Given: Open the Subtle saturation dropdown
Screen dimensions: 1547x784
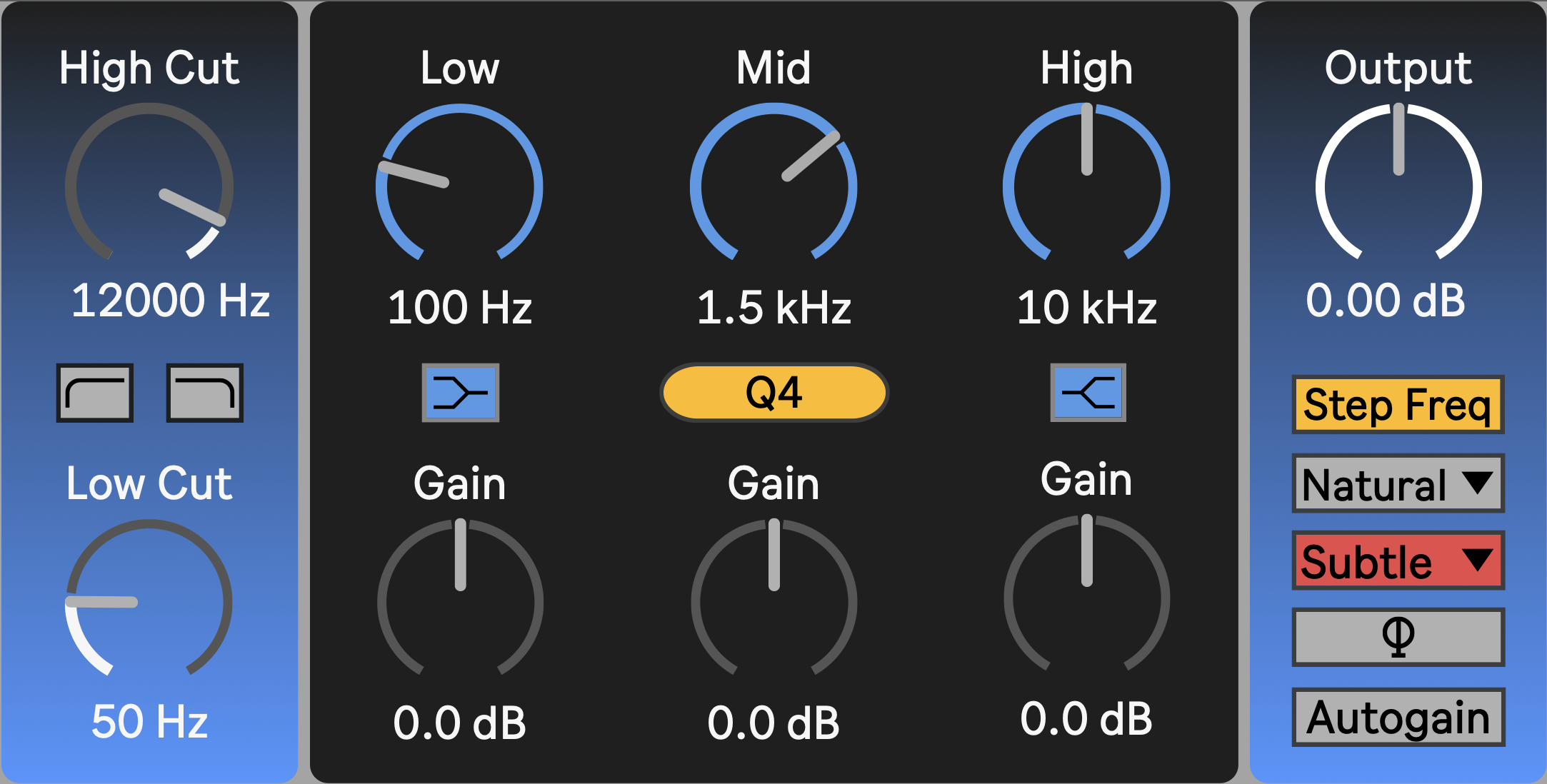Looking at the screenshot, I should [1398, 561].
